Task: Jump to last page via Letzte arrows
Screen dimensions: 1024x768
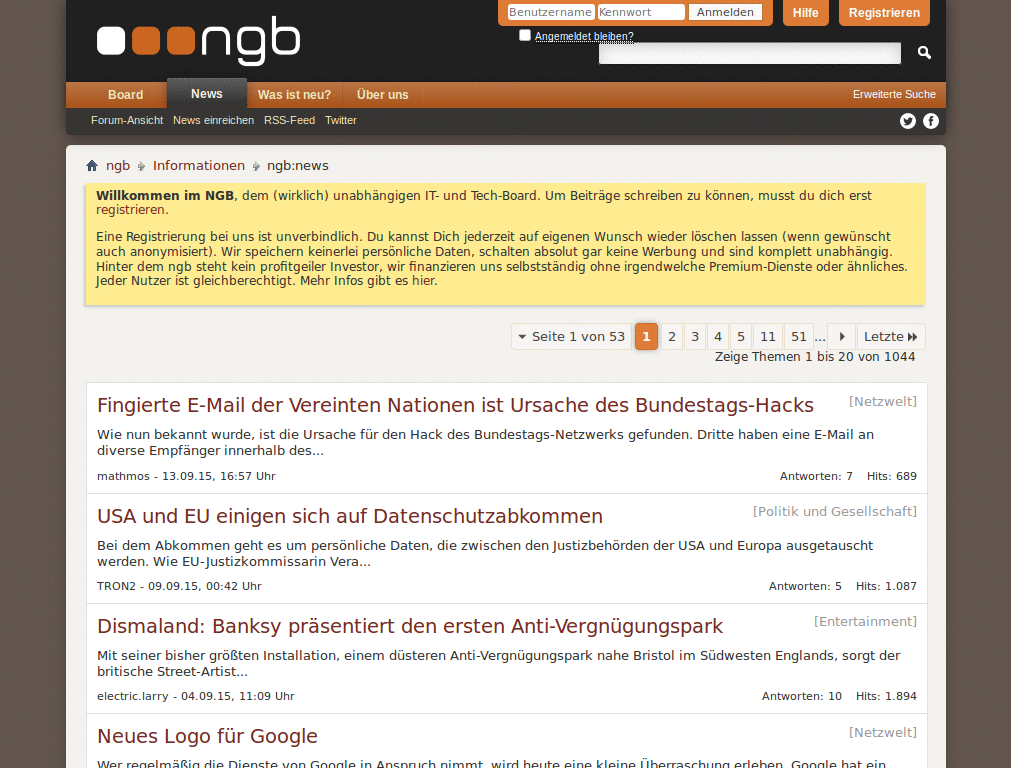Action: [x=889, y=336]
